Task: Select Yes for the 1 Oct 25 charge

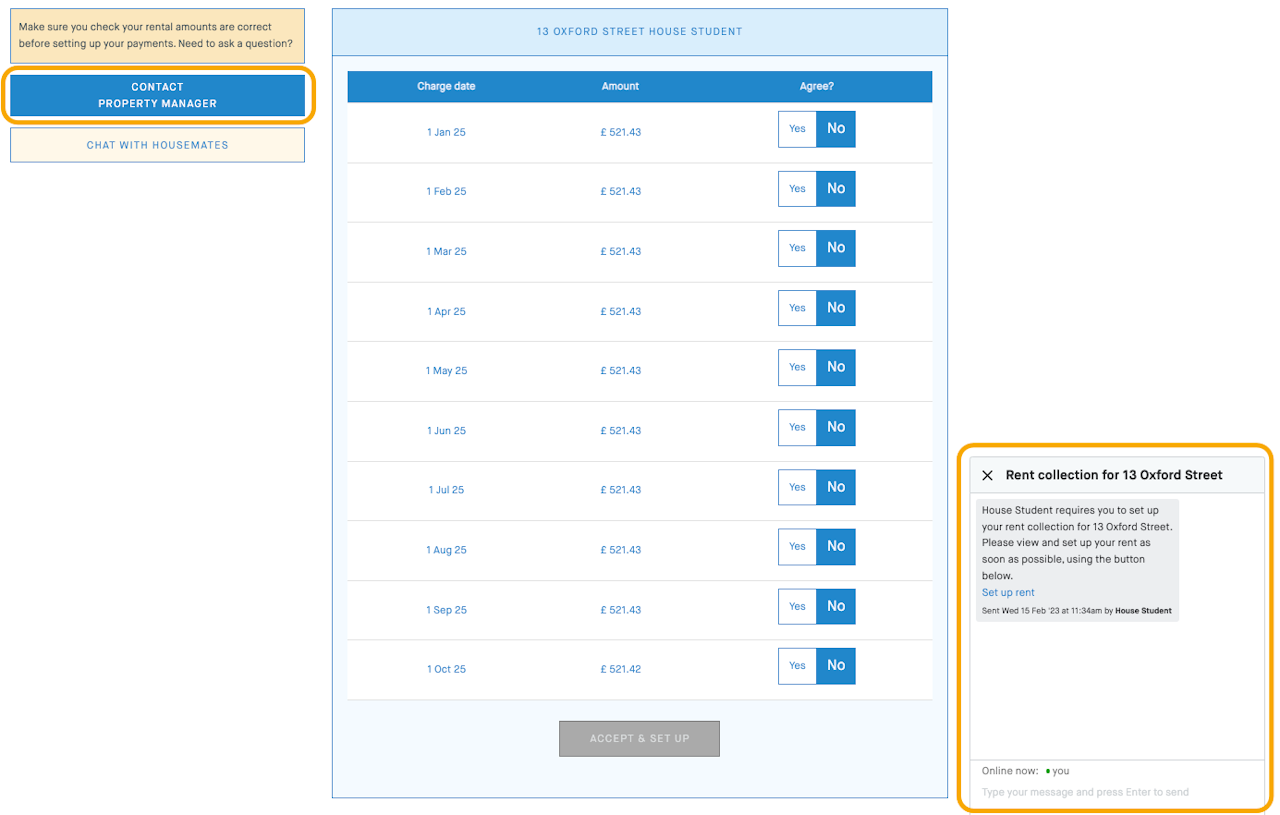Action: [x=797, y=665]
